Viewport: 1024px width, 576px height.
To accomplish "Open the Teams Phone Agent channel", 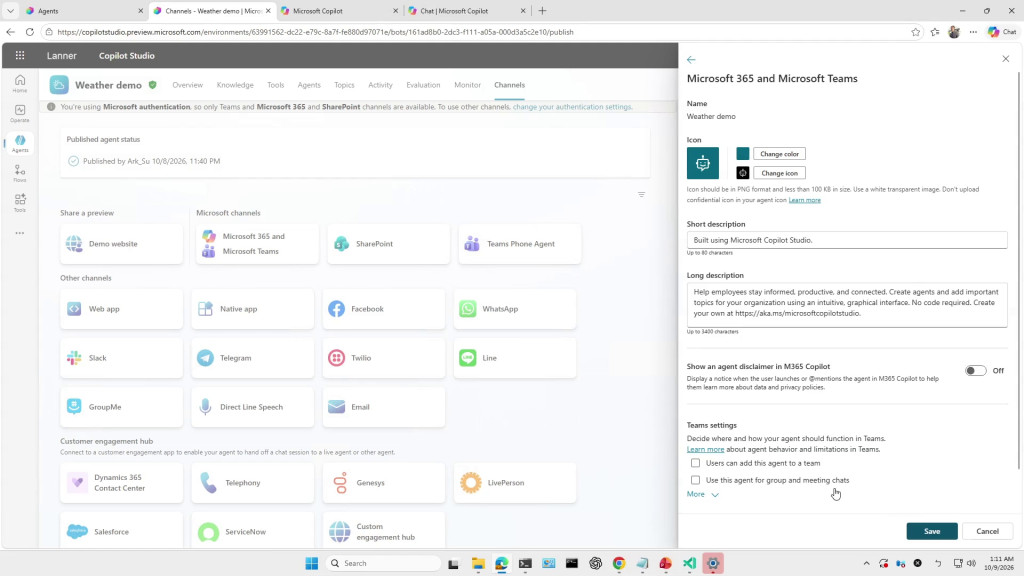I will click(x=520, y=244).
